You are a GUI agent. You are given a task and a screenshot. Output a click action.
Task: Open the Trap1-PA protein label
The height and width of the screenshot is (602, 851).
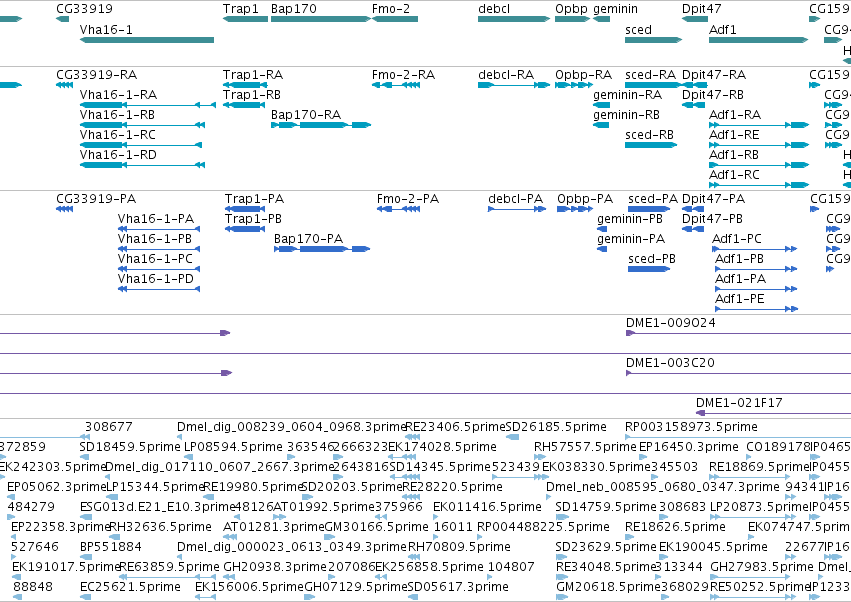click(x=255, y=199)
